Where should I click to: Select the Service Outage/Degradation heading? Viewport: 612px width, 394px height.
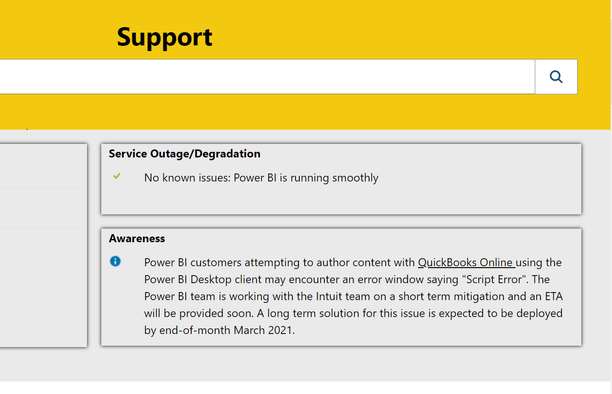(184, 154)
